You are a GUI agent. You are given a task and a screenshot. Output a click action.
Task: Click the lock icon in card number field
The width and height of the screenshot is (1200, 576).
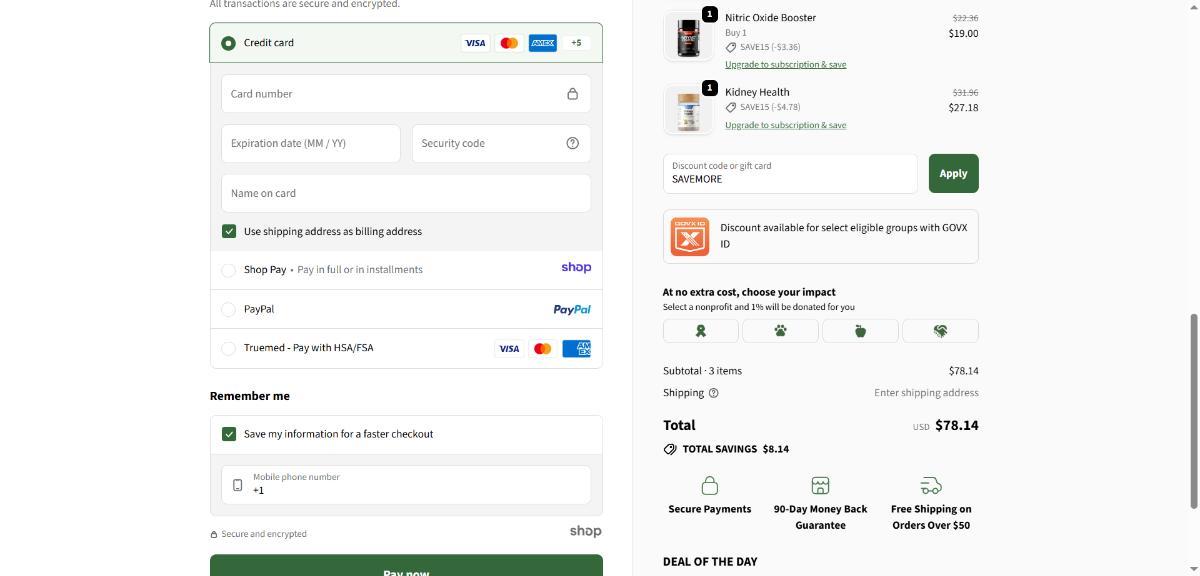point(572,94)
